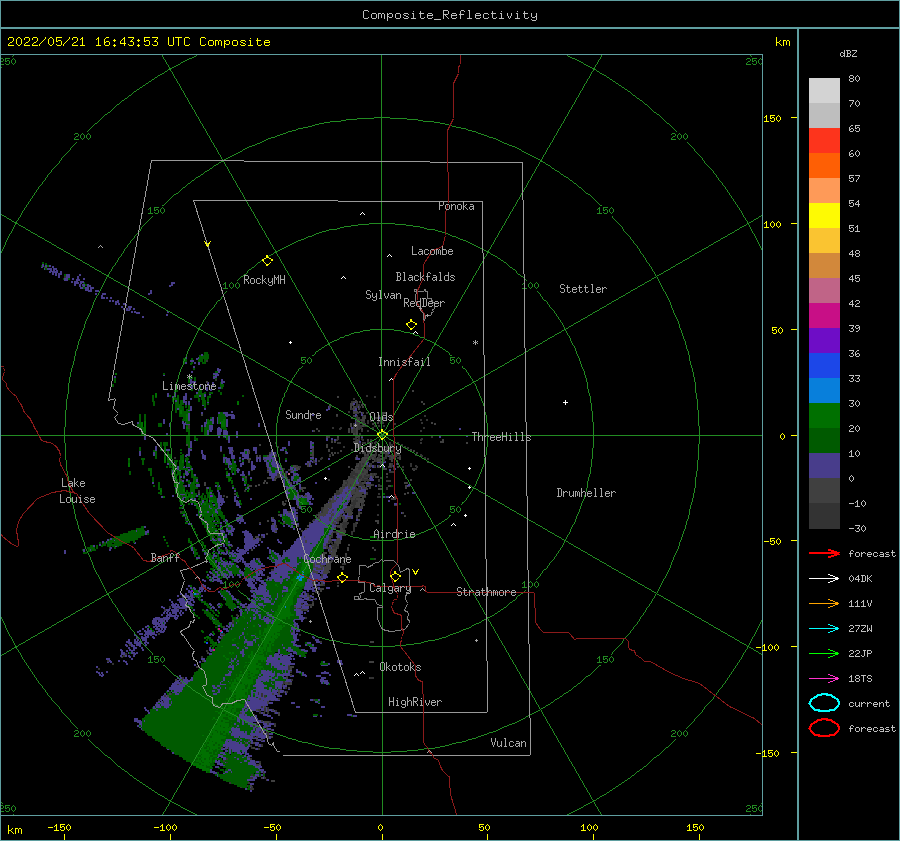
Task: Click the Calgary city label
Action: [390, 588]
